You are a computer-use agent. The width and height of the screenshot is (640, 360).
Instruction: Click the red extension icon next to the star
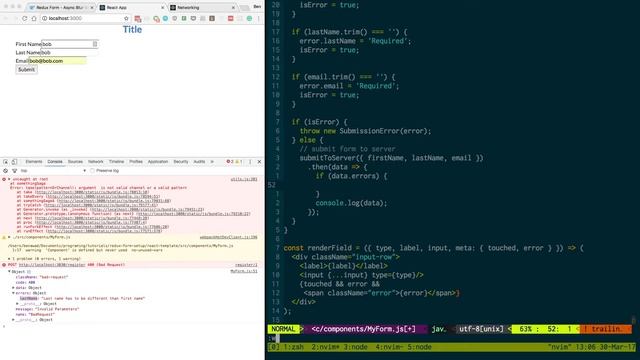tap(138, 18)
